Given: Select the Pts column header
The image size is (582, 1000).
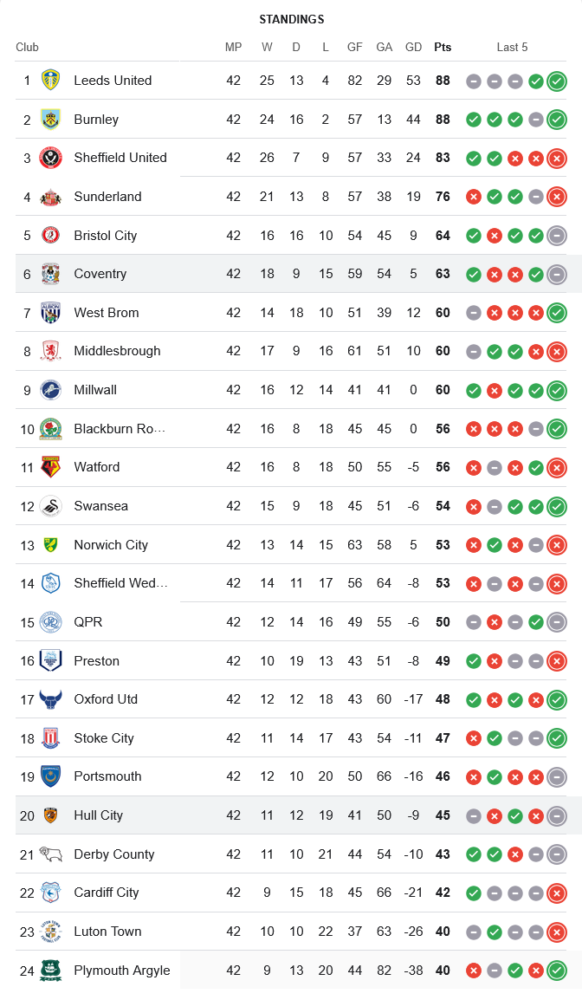Looking at the screenshot, I should [442, 47].
